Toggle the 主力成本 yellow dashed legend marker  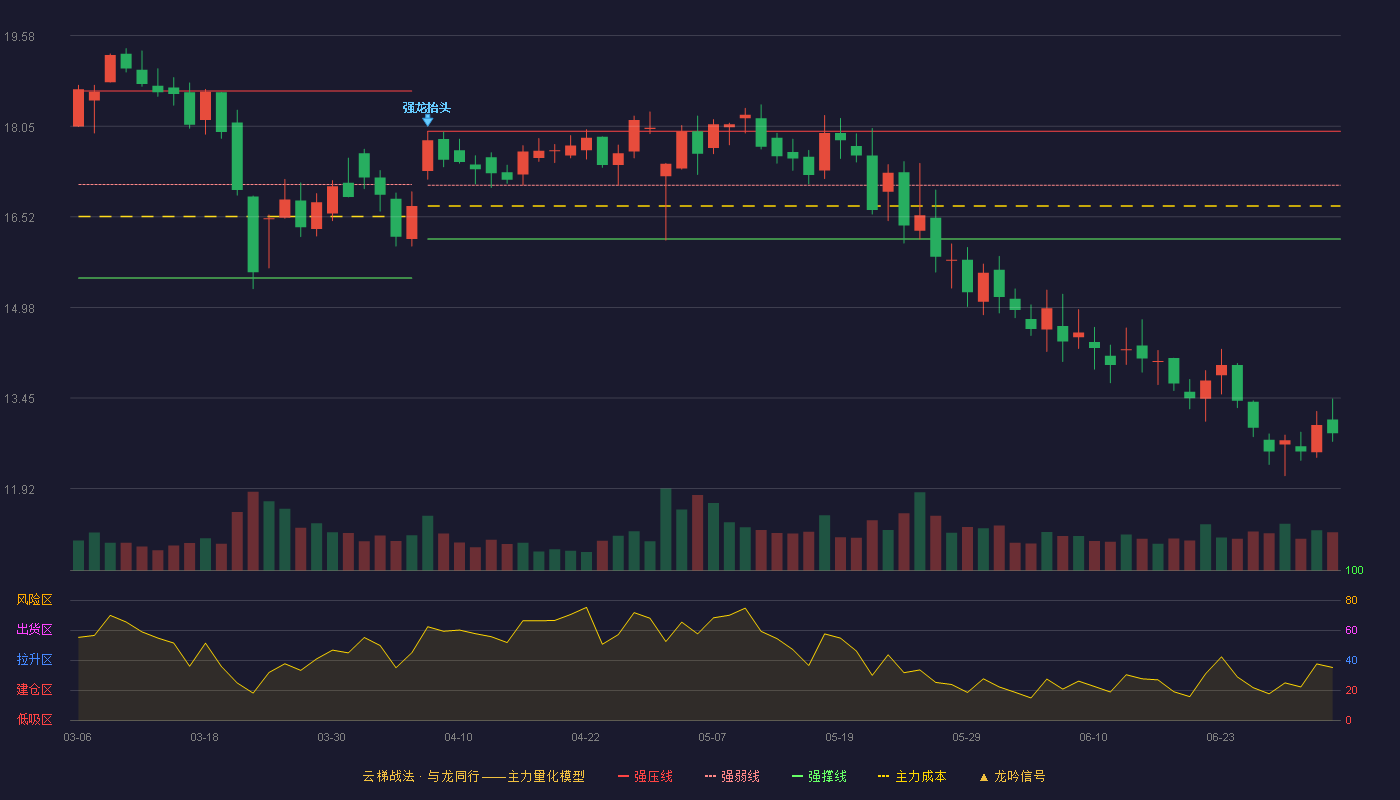coord(883,776)
